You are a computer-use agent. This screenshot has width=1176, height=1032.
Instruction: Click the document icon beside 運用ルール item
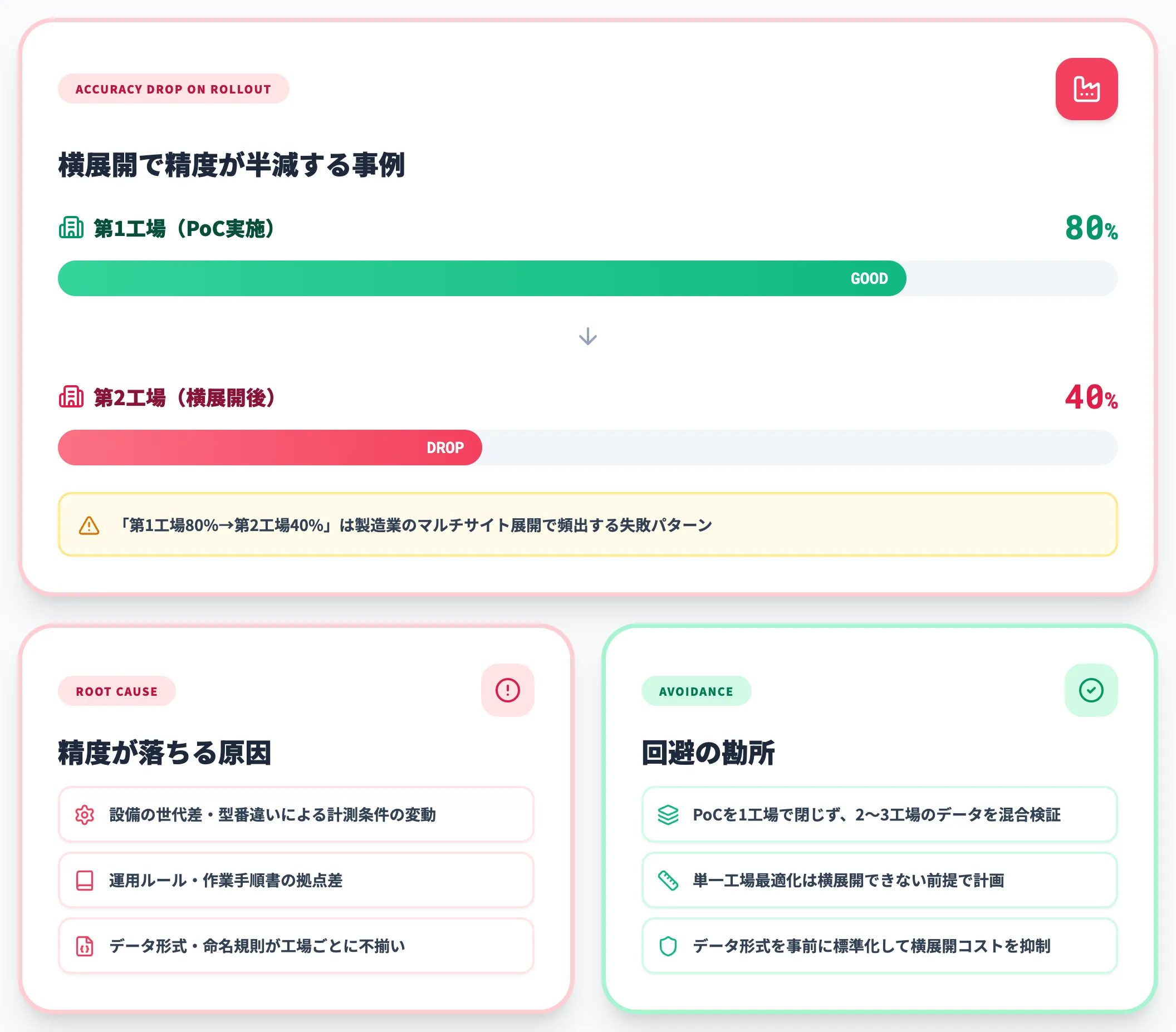coord(84,880)
